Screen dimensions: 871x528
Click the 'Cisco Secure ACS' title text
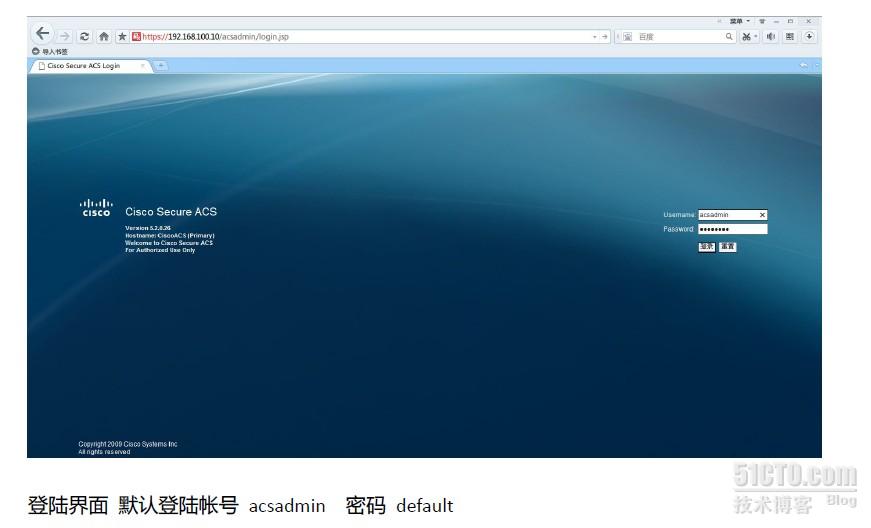coord(171,212)
